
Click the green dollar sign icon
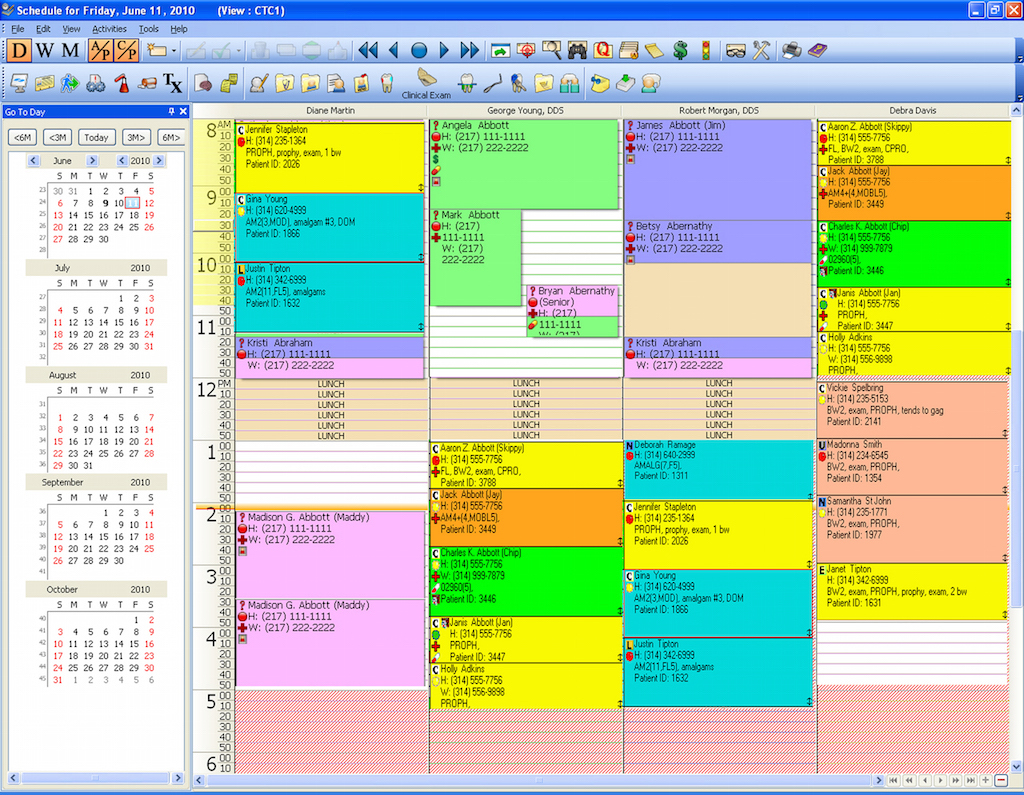coord(680,50)
